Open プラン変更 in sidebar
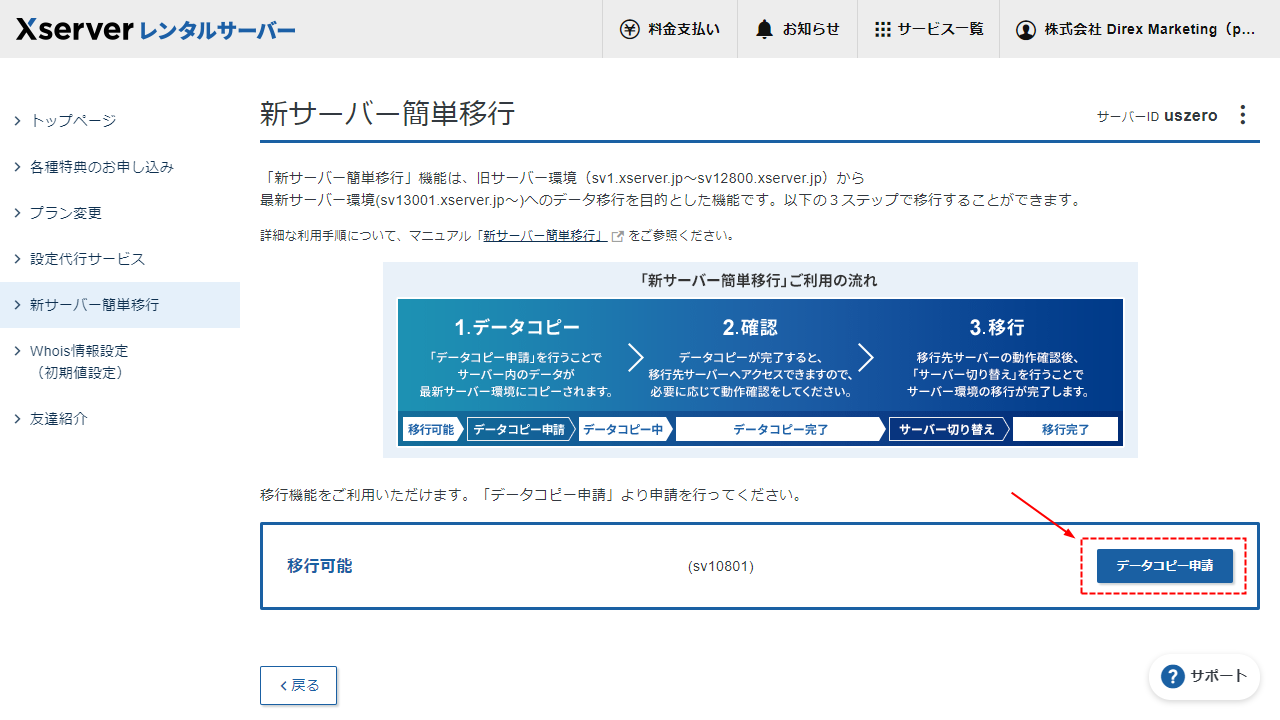1280x720 pixels. [x=120, y=213]
